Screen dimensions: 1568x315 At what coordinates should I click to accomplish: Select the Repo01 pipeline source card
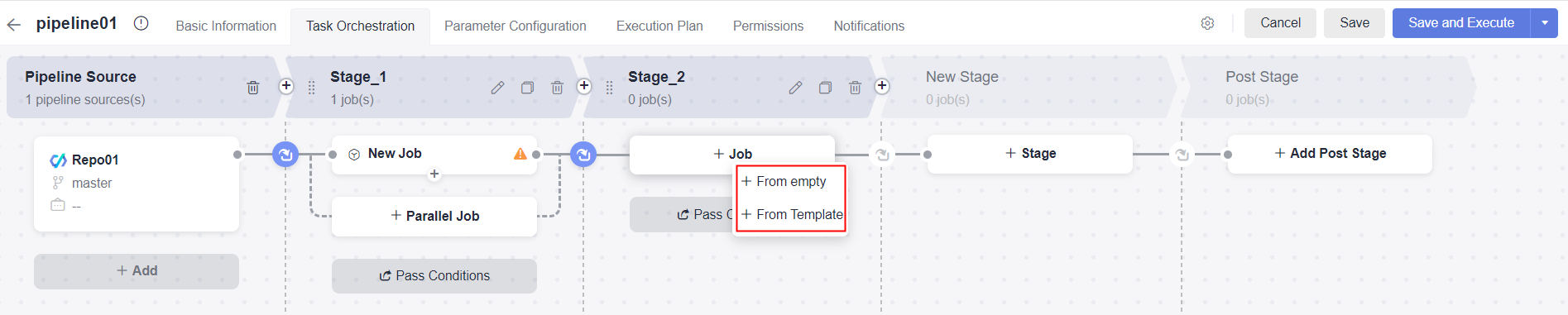point(137,184)
